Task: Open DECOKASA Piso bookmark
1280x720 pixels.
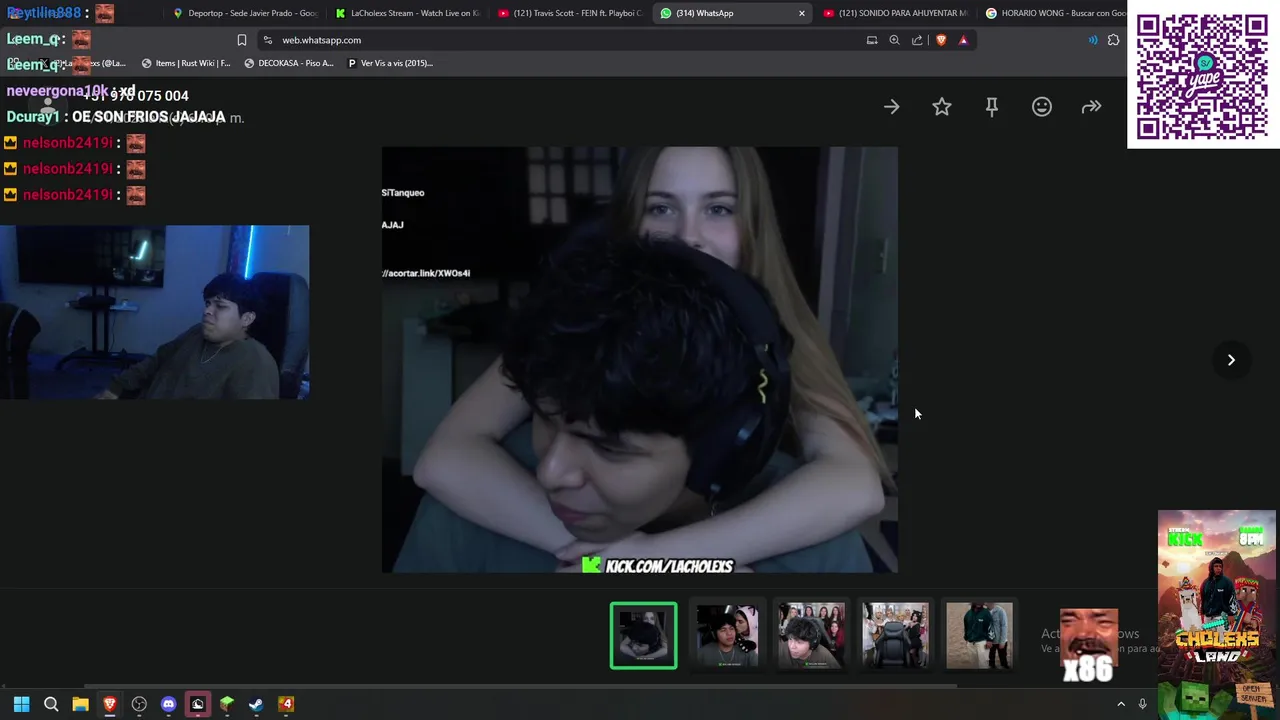Action: coord(289,63)
